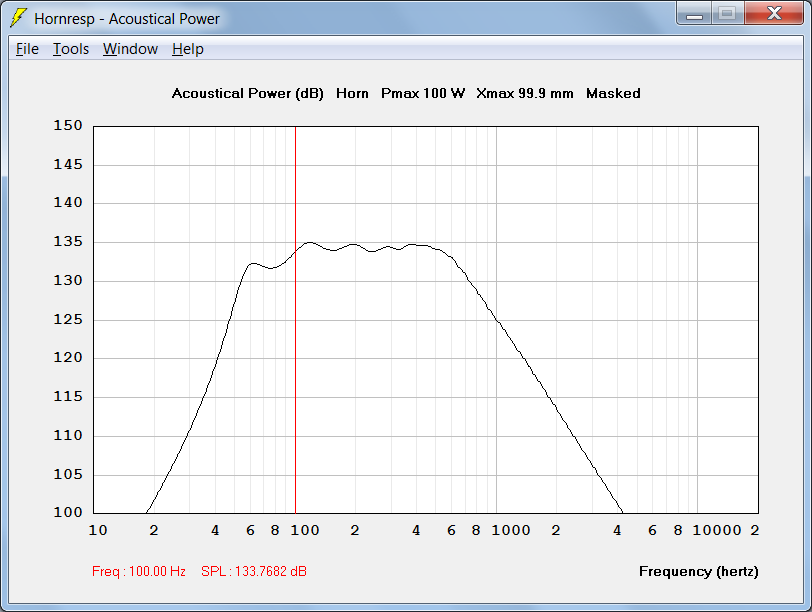Click the 1000 Hz x-axis label

click(511, 530)
